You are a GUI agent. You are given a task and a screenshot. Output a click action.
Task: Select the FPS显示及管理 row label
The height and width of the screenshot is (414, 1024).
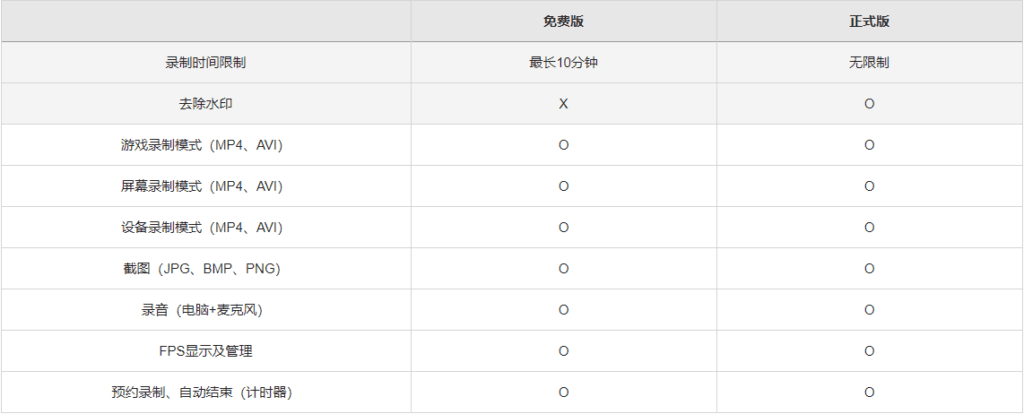pos(205,351)
